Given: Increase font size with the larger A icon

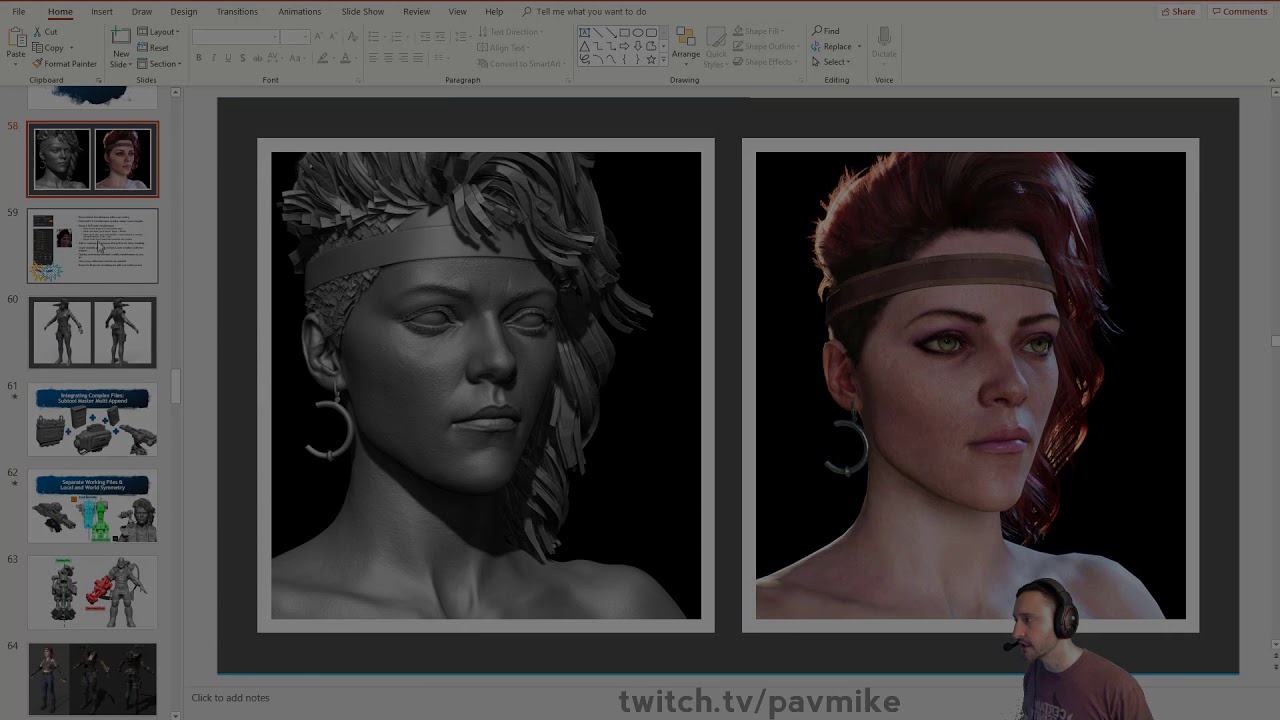Looking at the screenshot, I should point(319,37).
